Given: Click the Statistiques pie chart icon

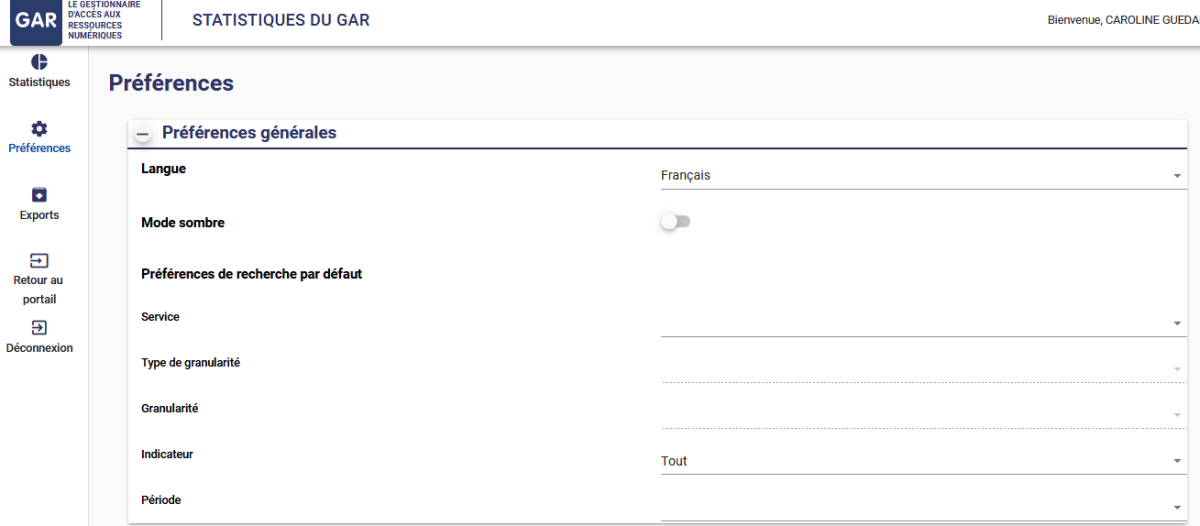Looking at the screenshot, I should pyautogui.click(x=39, y=62).
